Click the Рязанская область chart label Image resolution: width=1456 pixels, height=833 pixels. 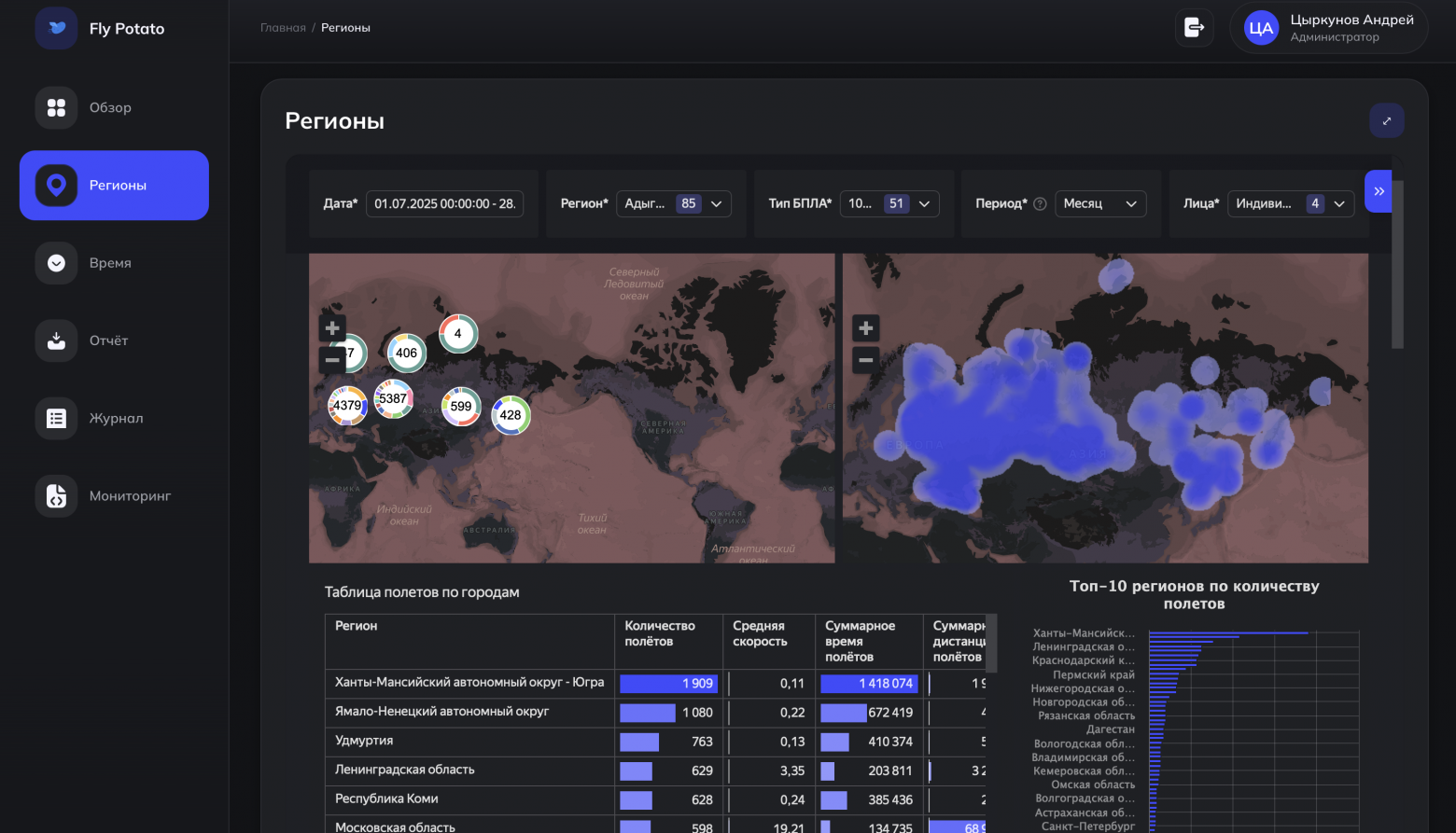coord(1086,715)
